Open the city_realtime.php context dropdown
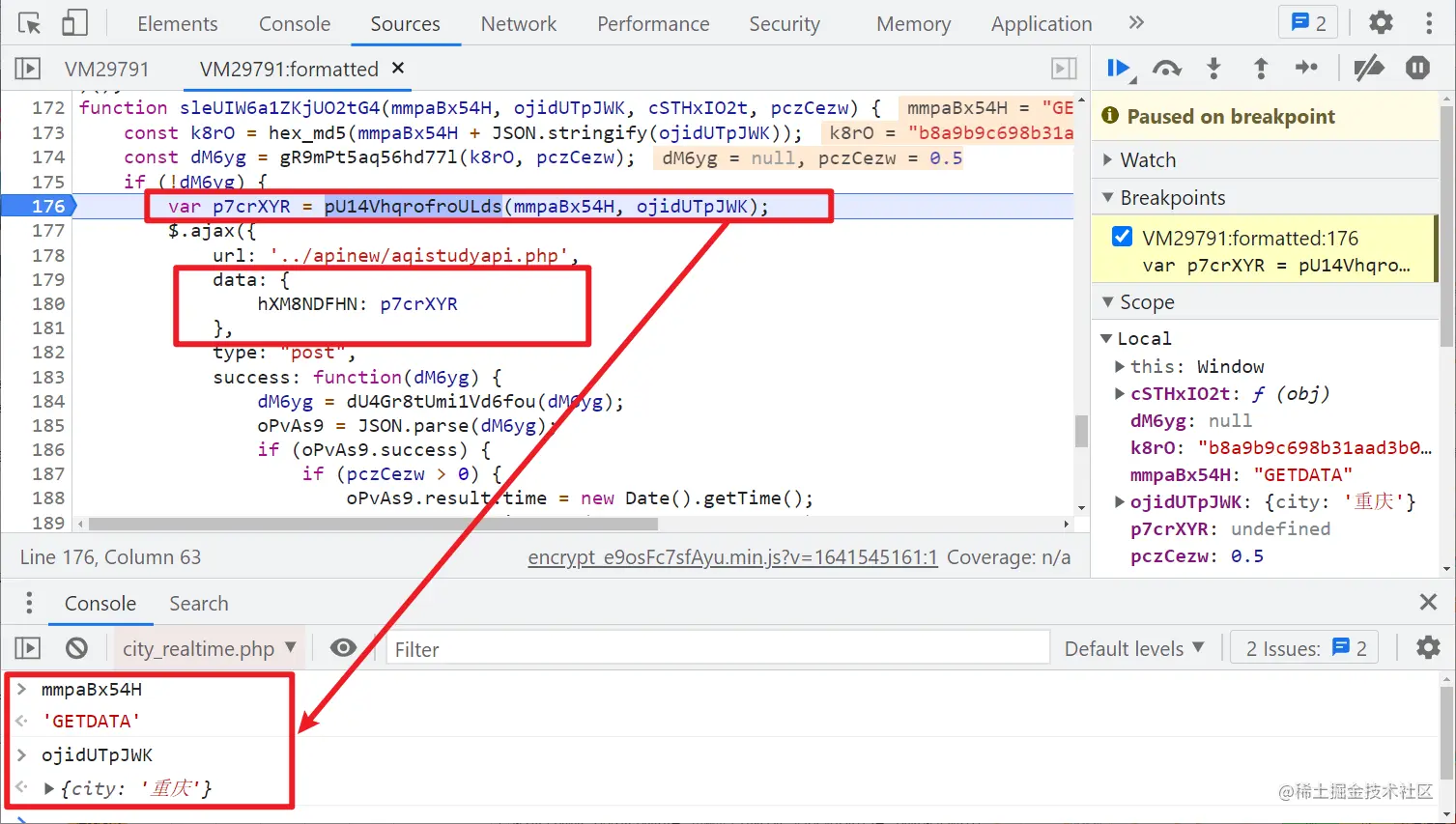Viewport: 1456px width, 824px height. [x=209, y=648]
